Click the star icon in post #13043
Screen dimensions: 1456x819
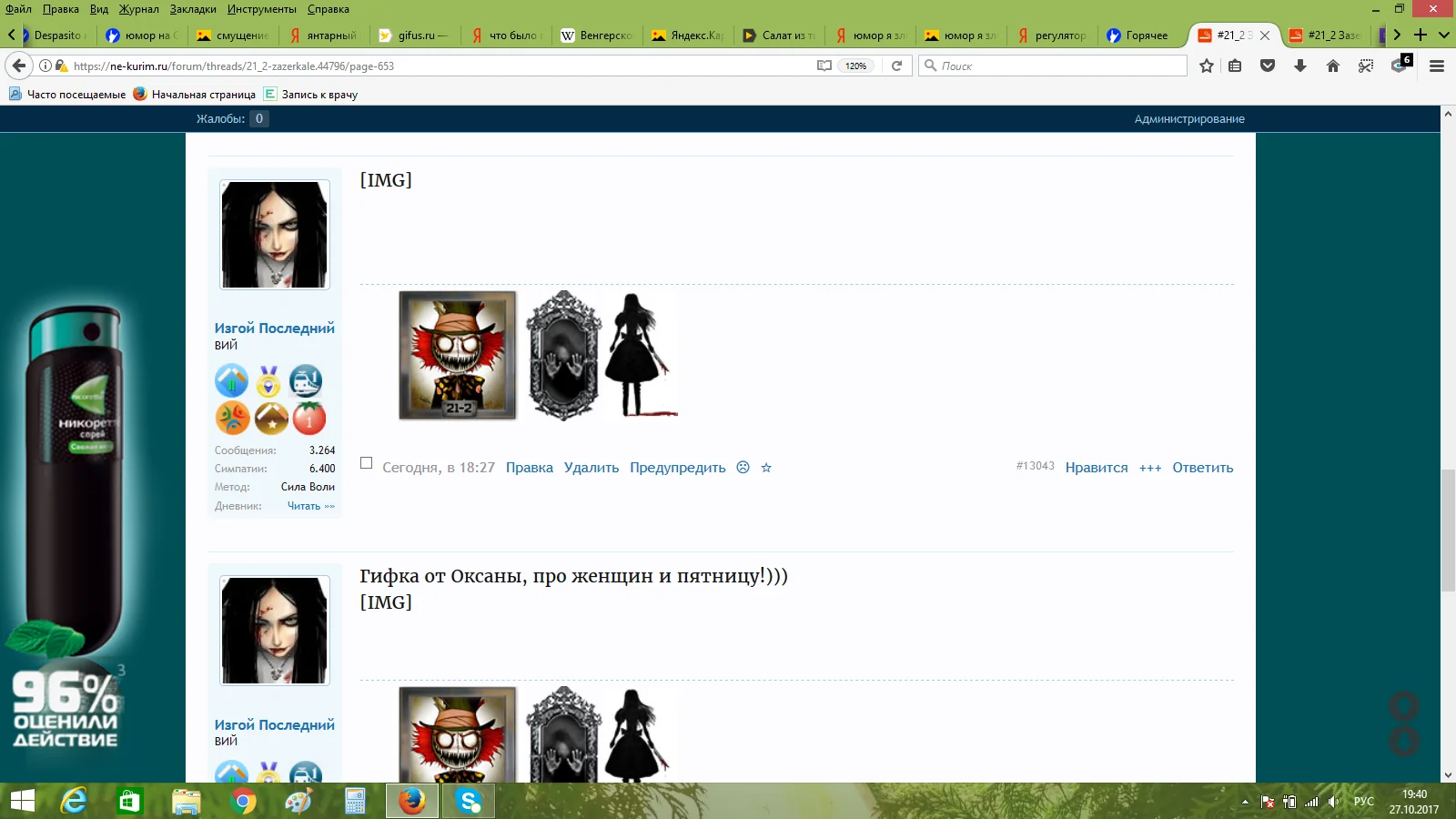[x=766, y=468]
